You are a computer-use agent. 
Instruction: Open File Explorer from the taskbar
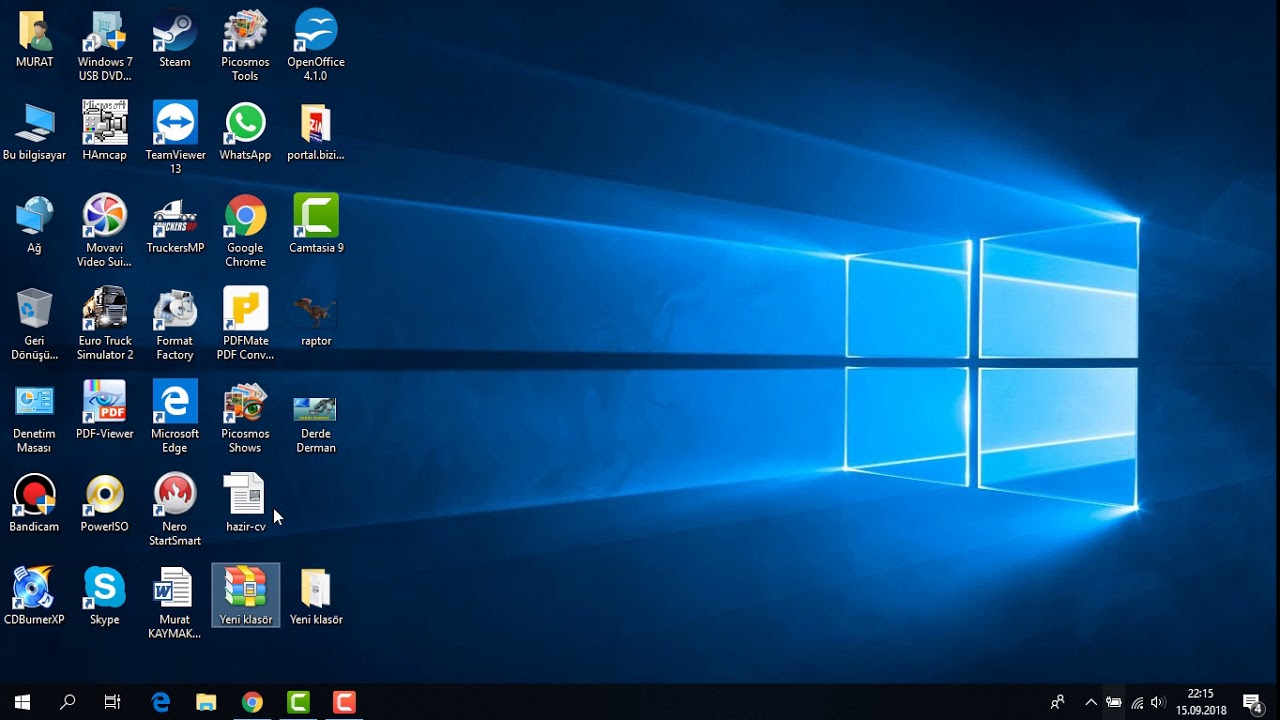(206, 702)
